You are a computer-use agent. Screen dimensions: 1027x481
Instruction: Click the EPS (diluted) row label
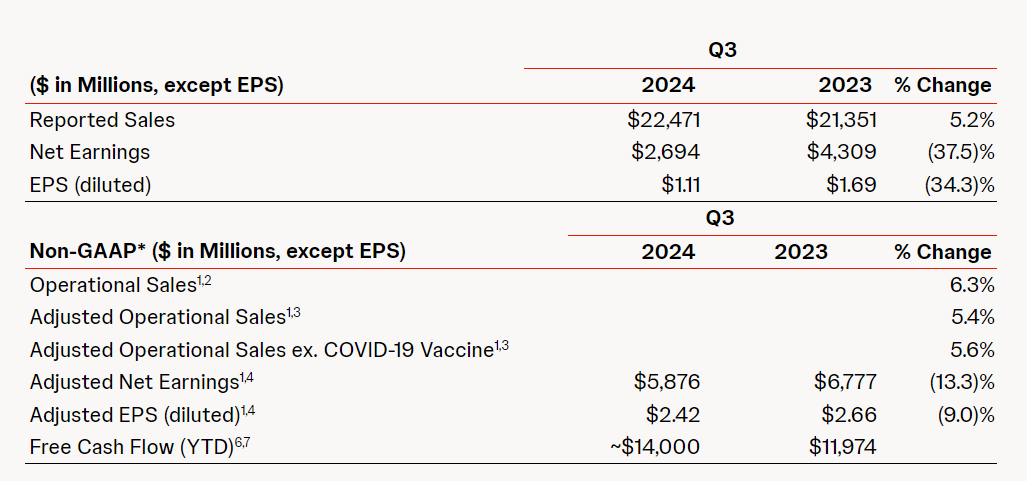pos(90,185)
